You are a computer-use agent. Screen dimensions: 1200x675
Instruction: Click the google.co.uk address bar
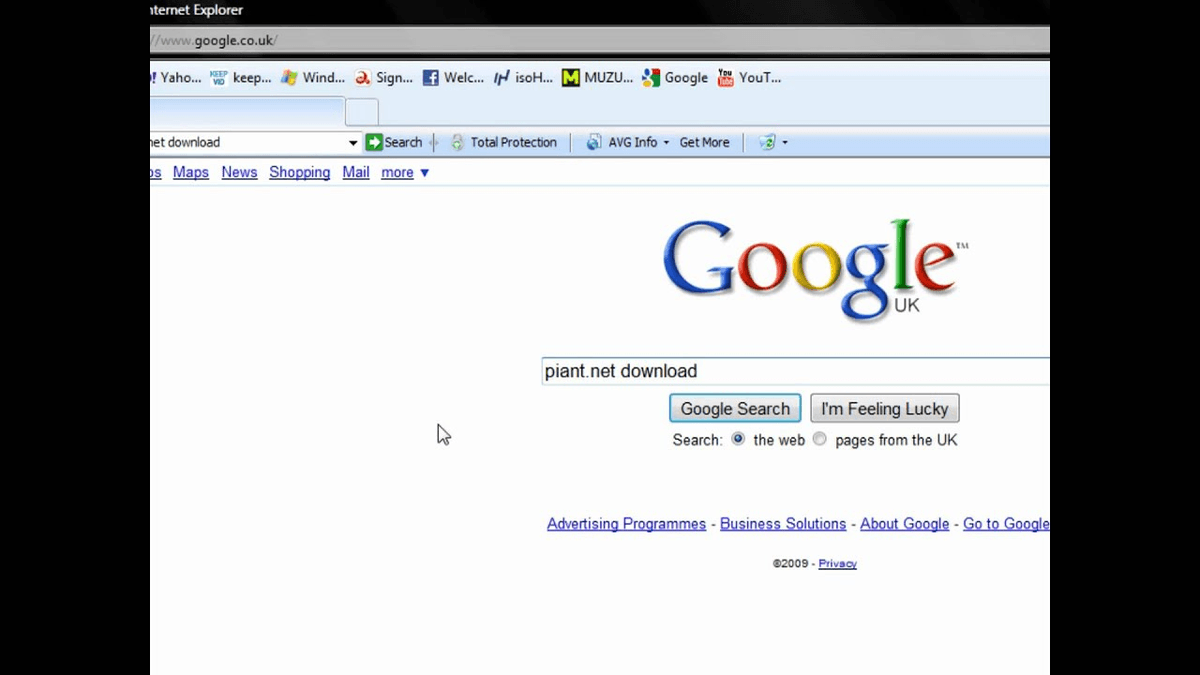[599, 41]
